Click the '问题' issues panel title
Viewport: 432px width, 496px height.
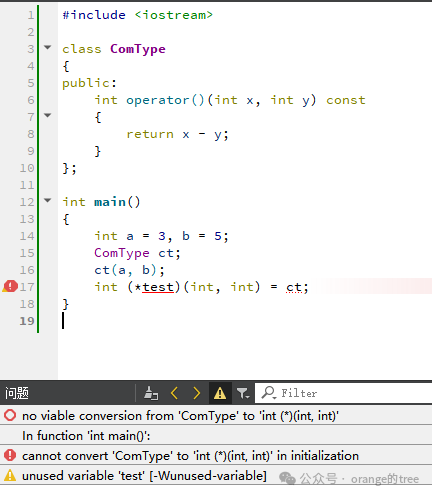tap(17, 393)
